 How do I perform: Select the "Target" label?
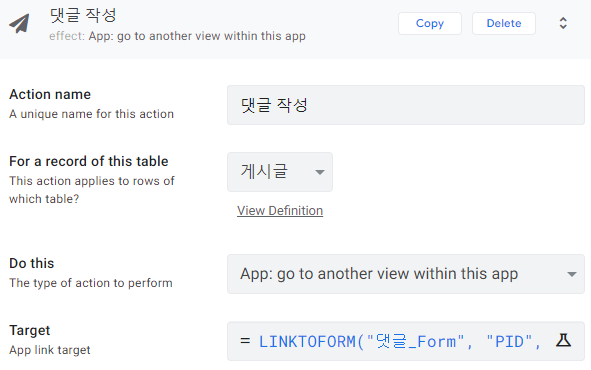pyautogui.click(x=29, y=330)
